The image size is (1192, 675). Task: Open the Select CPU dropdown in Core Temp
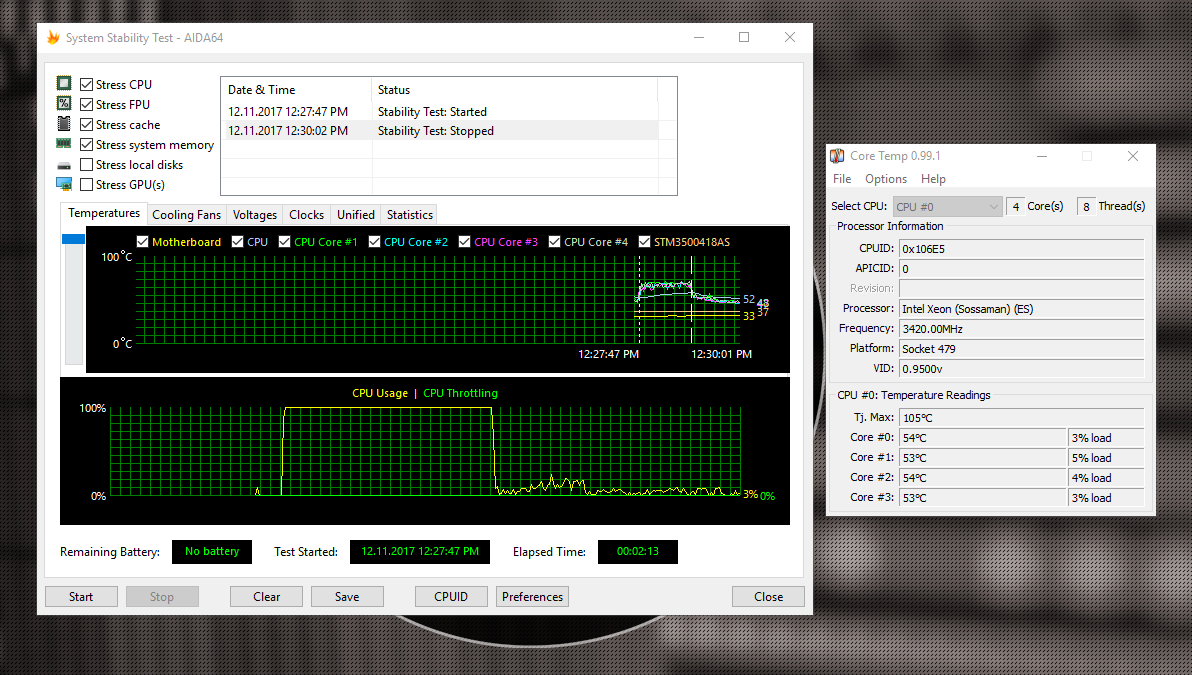947,206
